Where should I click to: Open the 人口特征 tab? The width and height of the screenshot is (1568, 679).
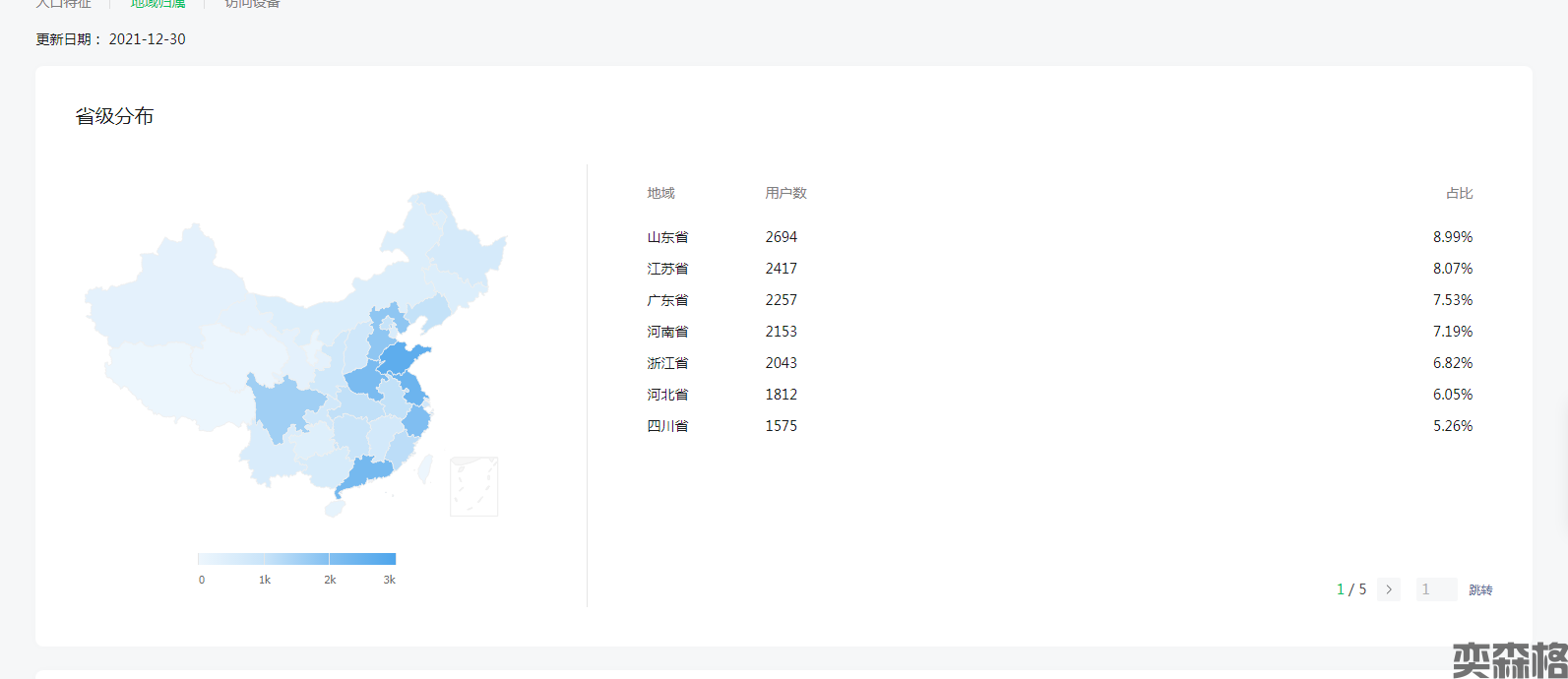click(x=64, y=4)
